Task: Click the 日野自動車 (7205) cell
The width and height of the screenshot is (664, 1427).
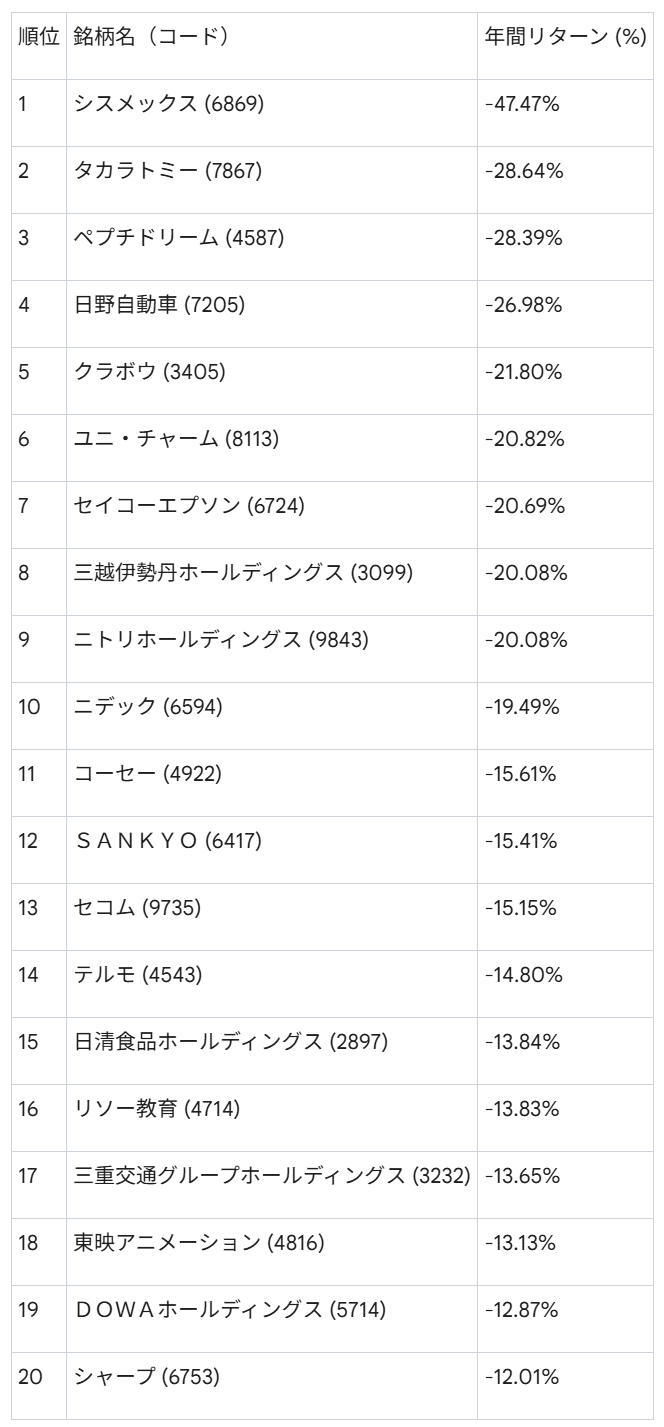Action: point(159,304)
